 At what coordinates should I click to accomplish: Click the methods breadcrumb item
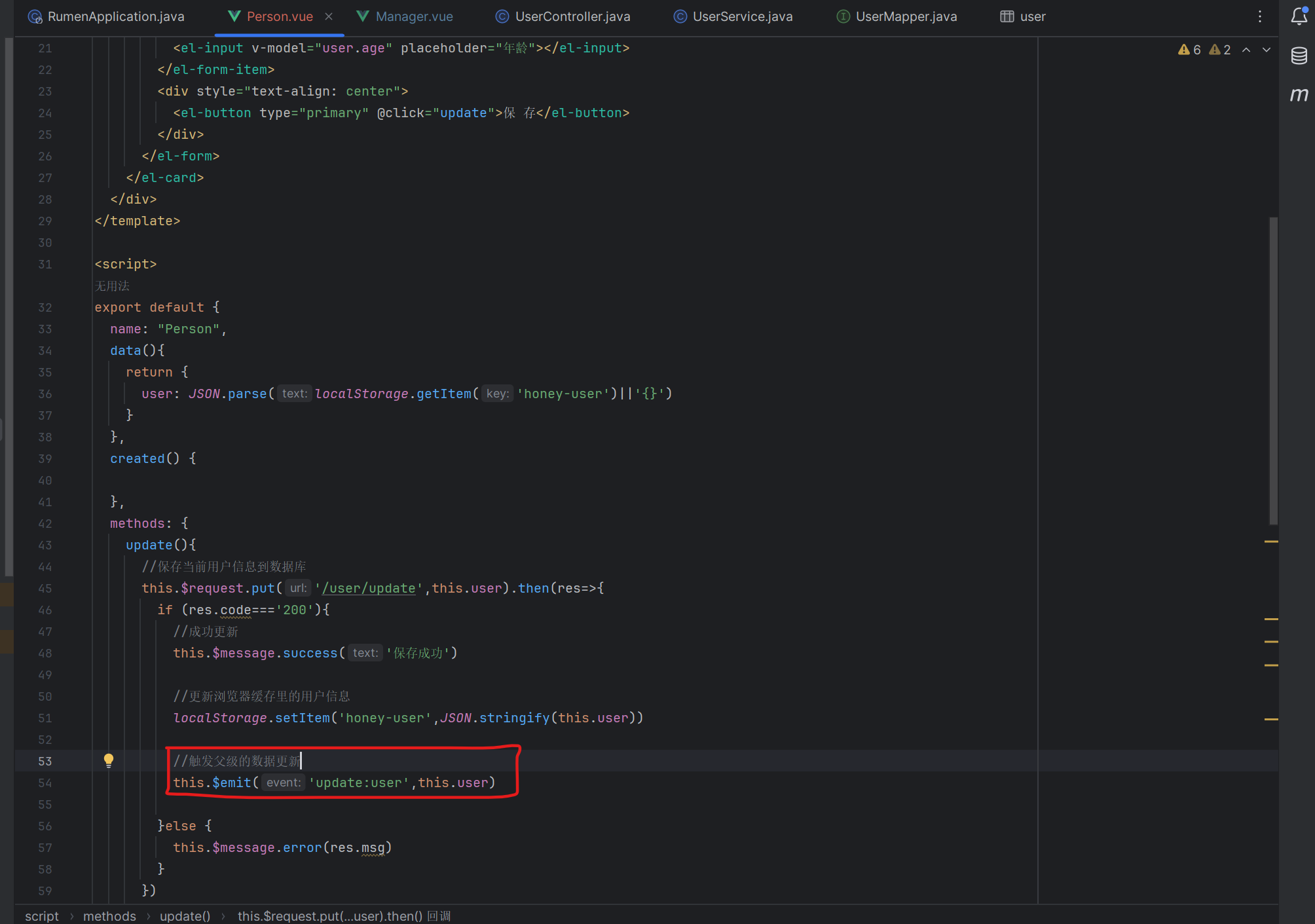(109, 915)
